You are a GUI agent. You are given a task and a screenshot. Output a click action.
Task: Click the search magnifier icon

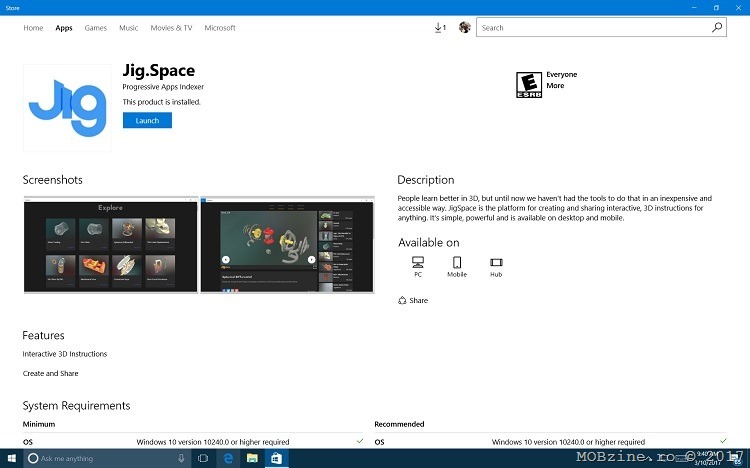[x=717, y=27]
